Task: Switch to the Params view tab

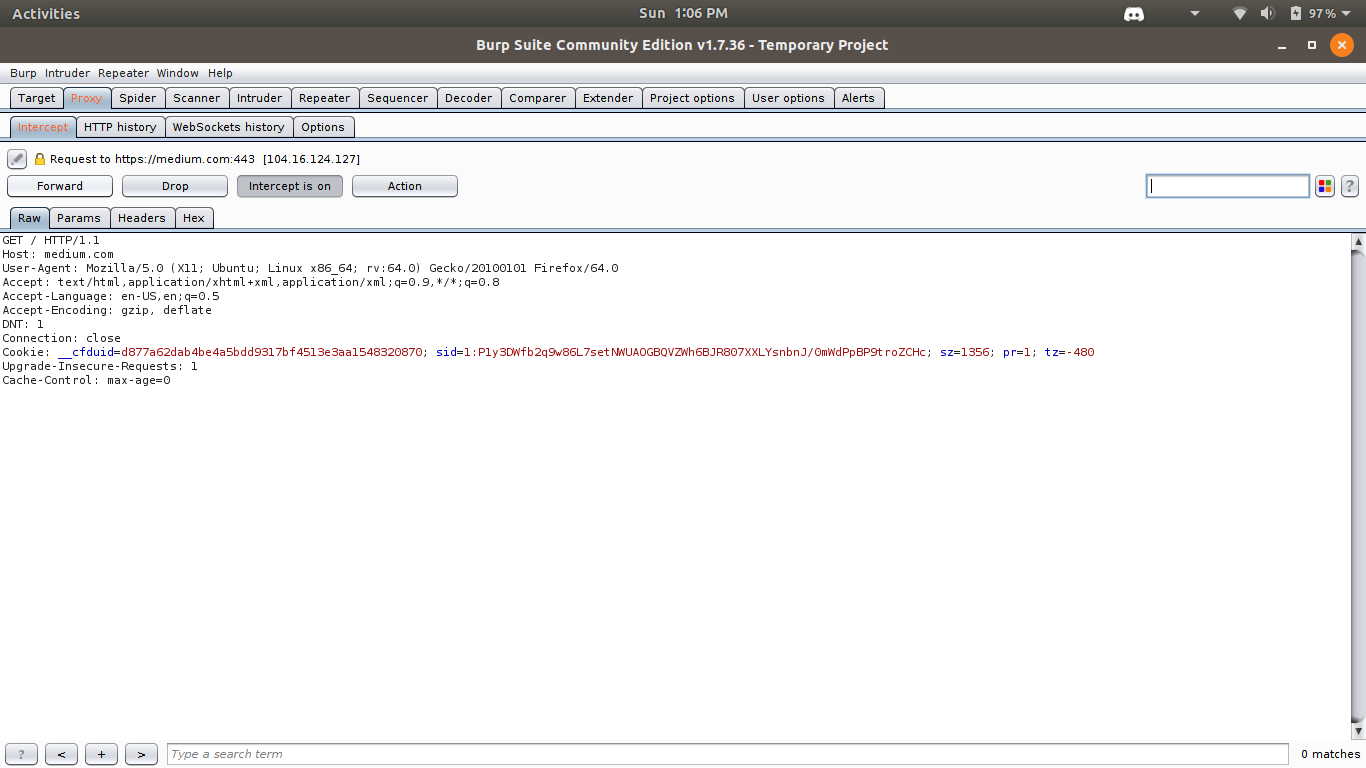Action: pos(79,218)
